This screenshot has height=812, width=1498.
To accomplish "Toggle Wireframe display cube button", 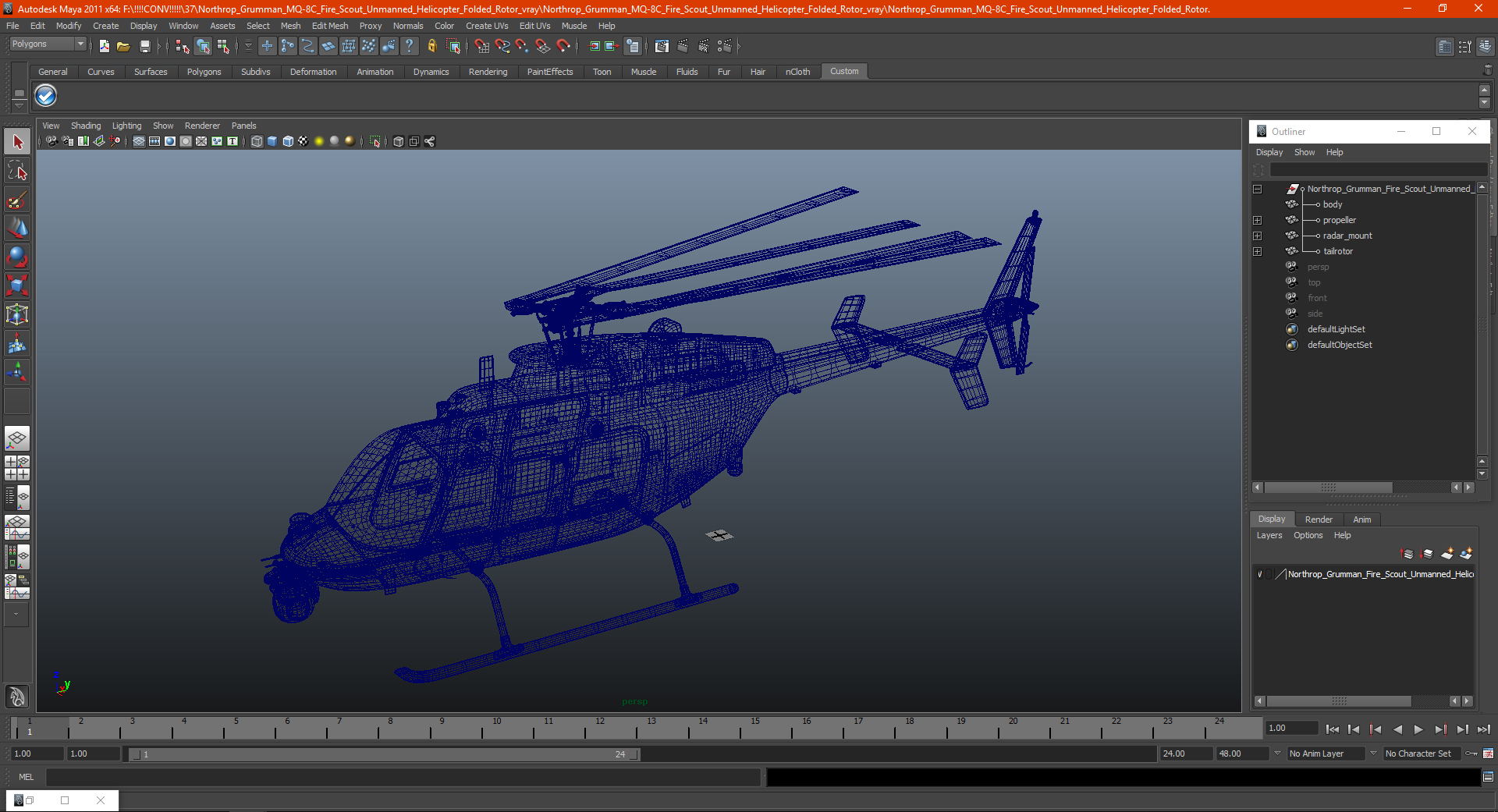I will click(257, 141).
